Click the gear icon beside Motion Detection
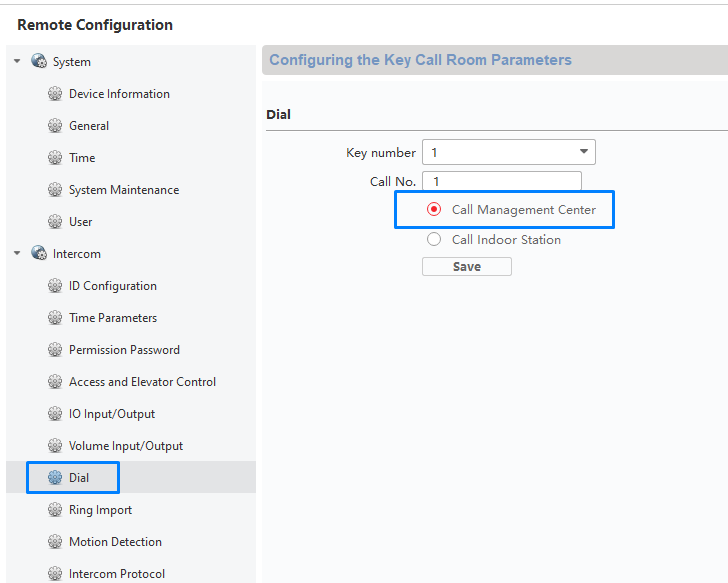Viewport: 728px width, 583px height. [x=55, y=542]
